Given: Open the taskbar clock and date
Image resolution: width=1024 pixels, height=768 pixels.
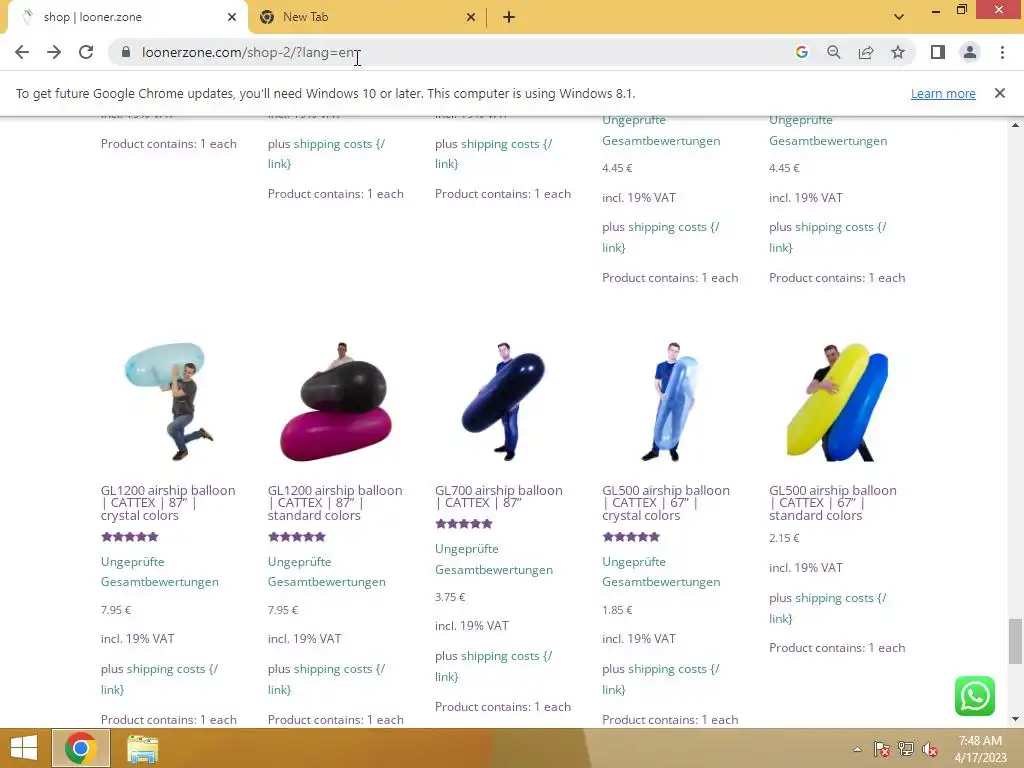Looking at the screenshot, I should click(x=980, y=749).
